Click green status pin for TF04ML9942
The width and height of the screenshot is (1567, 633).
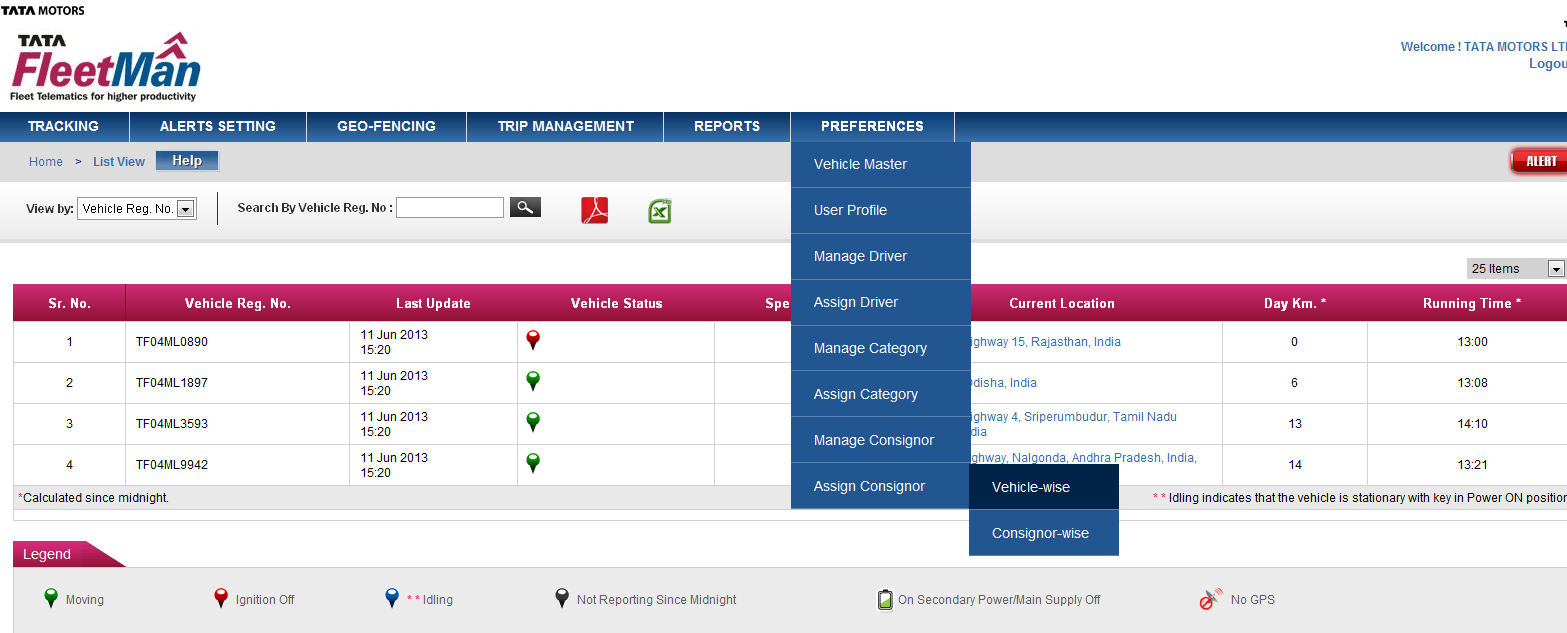point(533,464)
